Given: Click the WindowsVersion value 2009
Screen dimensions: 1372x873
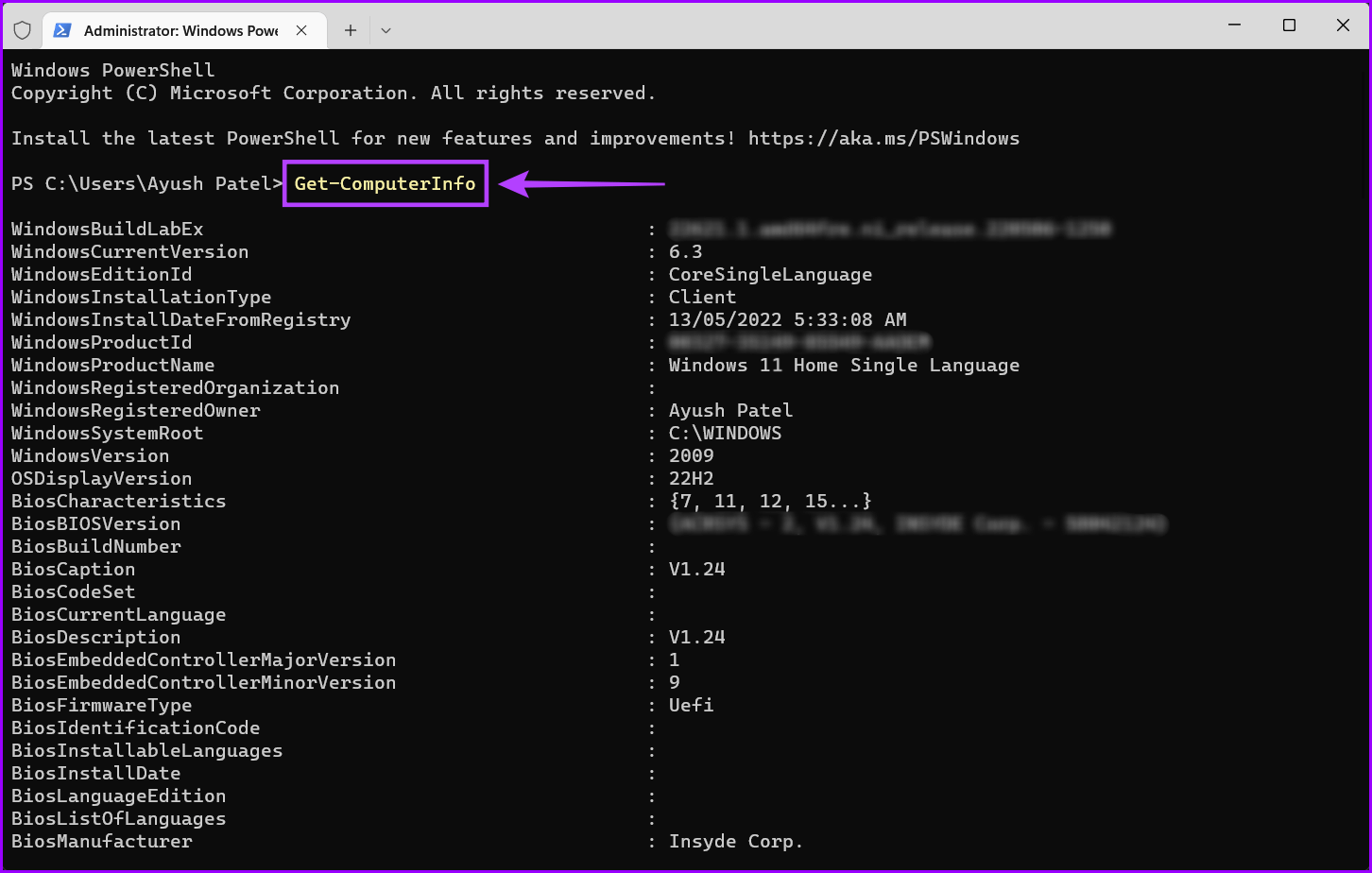Looking at the screenshot, I should coord(691,455).
